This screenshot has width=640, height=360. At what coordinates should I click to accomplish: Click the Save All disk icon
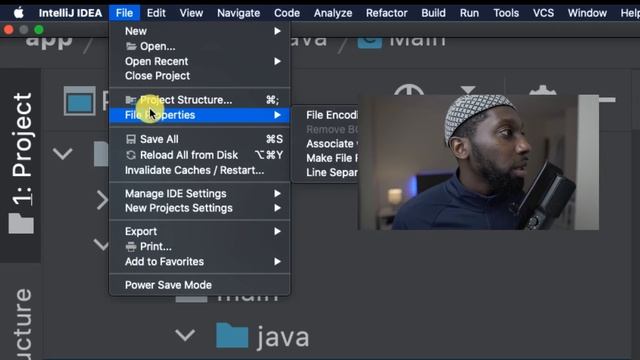[x=131, y=139]
